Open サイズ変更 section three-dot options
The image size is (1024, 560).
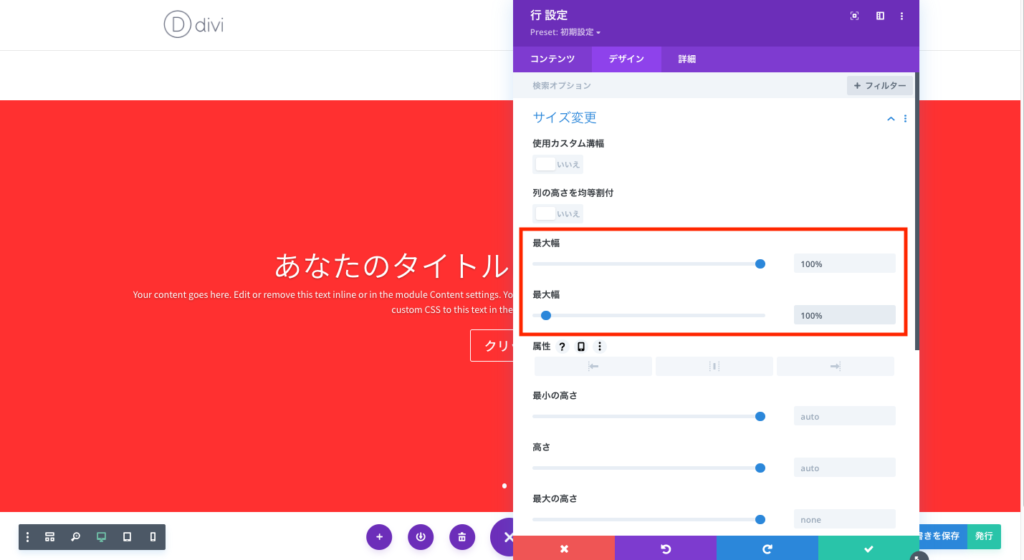coord(905,119)
